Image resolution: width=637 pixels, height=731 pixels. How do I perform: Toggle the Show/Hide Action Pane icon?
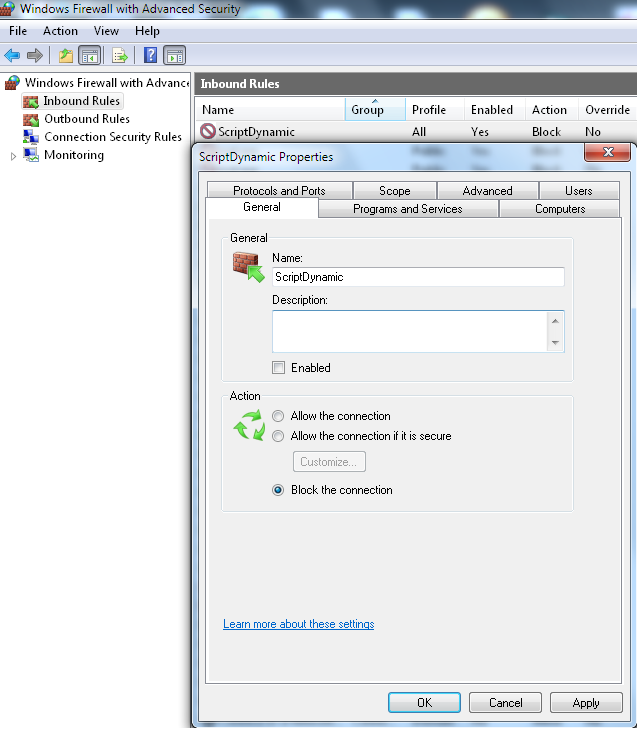tap(174, 55)
